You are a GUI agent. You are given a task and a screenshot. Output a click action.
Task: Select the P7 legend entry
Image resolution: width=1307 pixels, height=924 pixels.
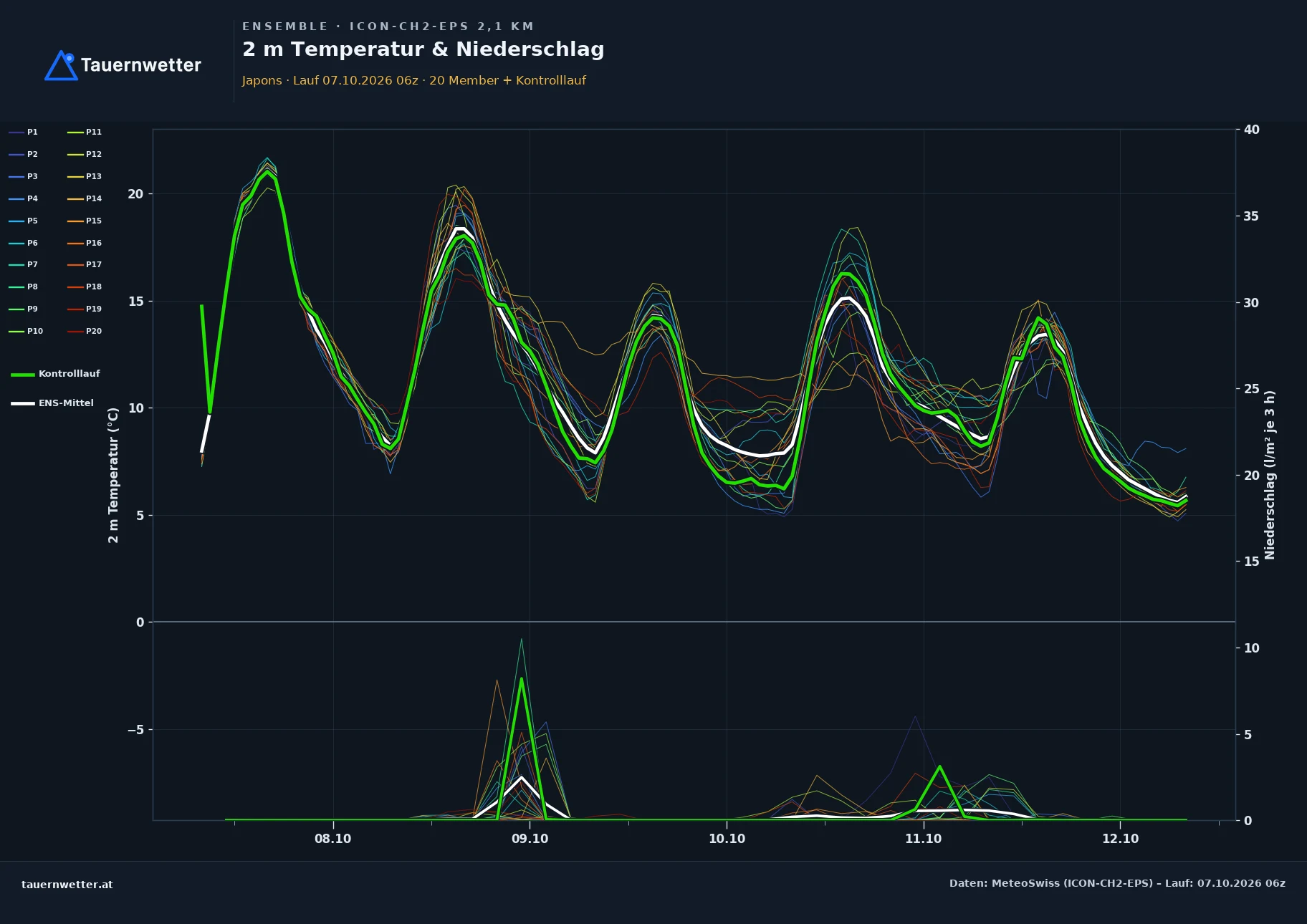point(24,265)
